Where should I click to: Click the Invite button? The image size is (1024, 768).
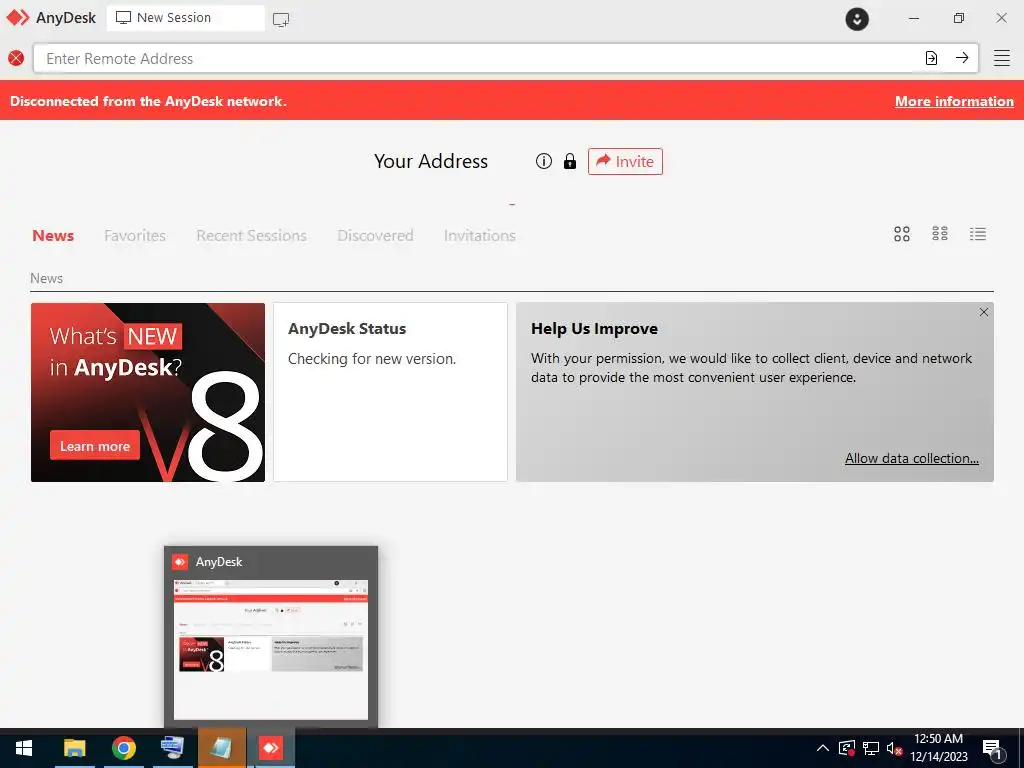(625, 161)
